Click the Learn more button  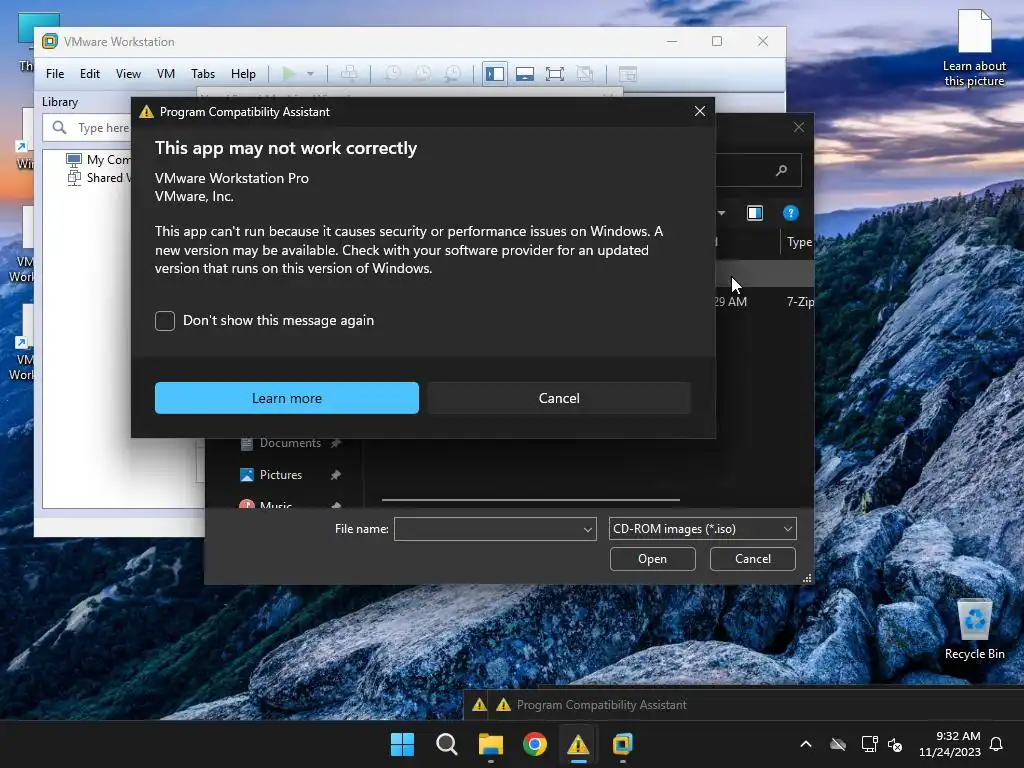tap(287, 398)
